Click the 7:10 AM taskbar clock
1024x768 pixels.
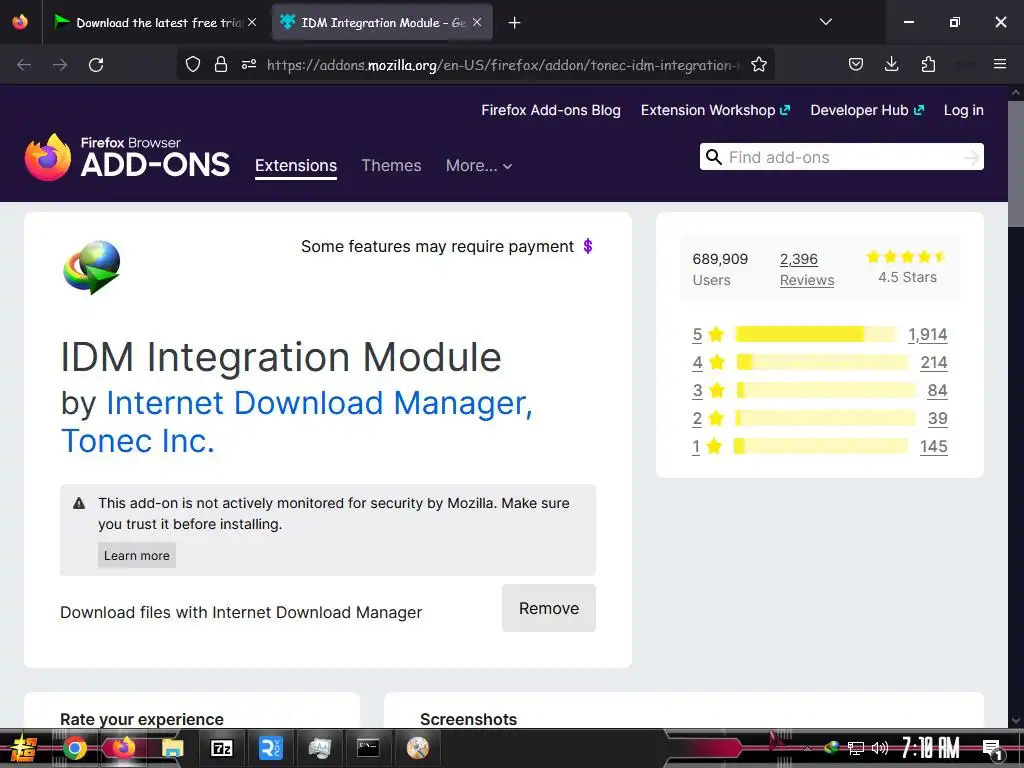pyautogui.click(x=931, y=748)
